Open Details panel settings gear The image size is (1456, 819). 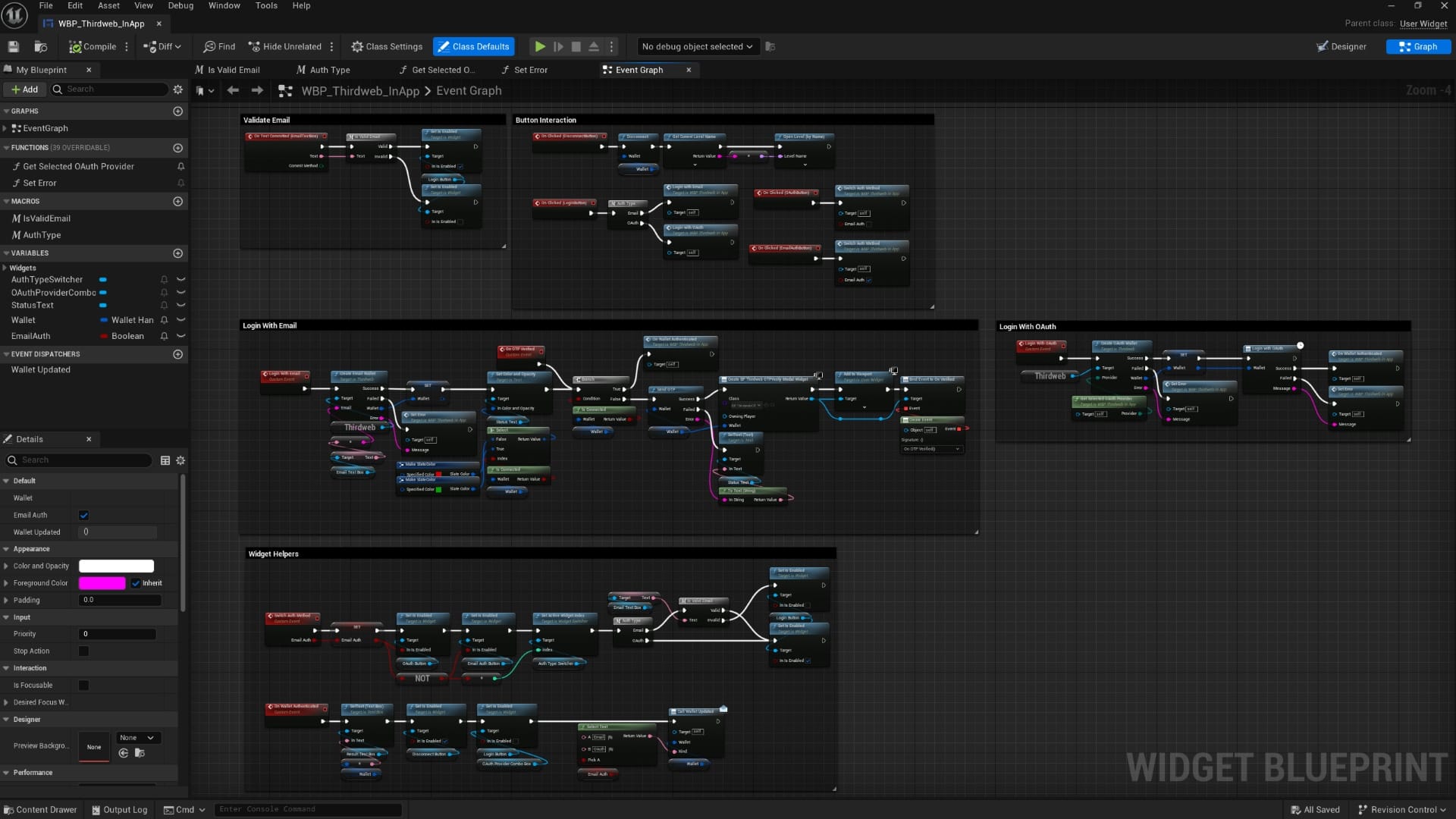(x=180, y=460)
